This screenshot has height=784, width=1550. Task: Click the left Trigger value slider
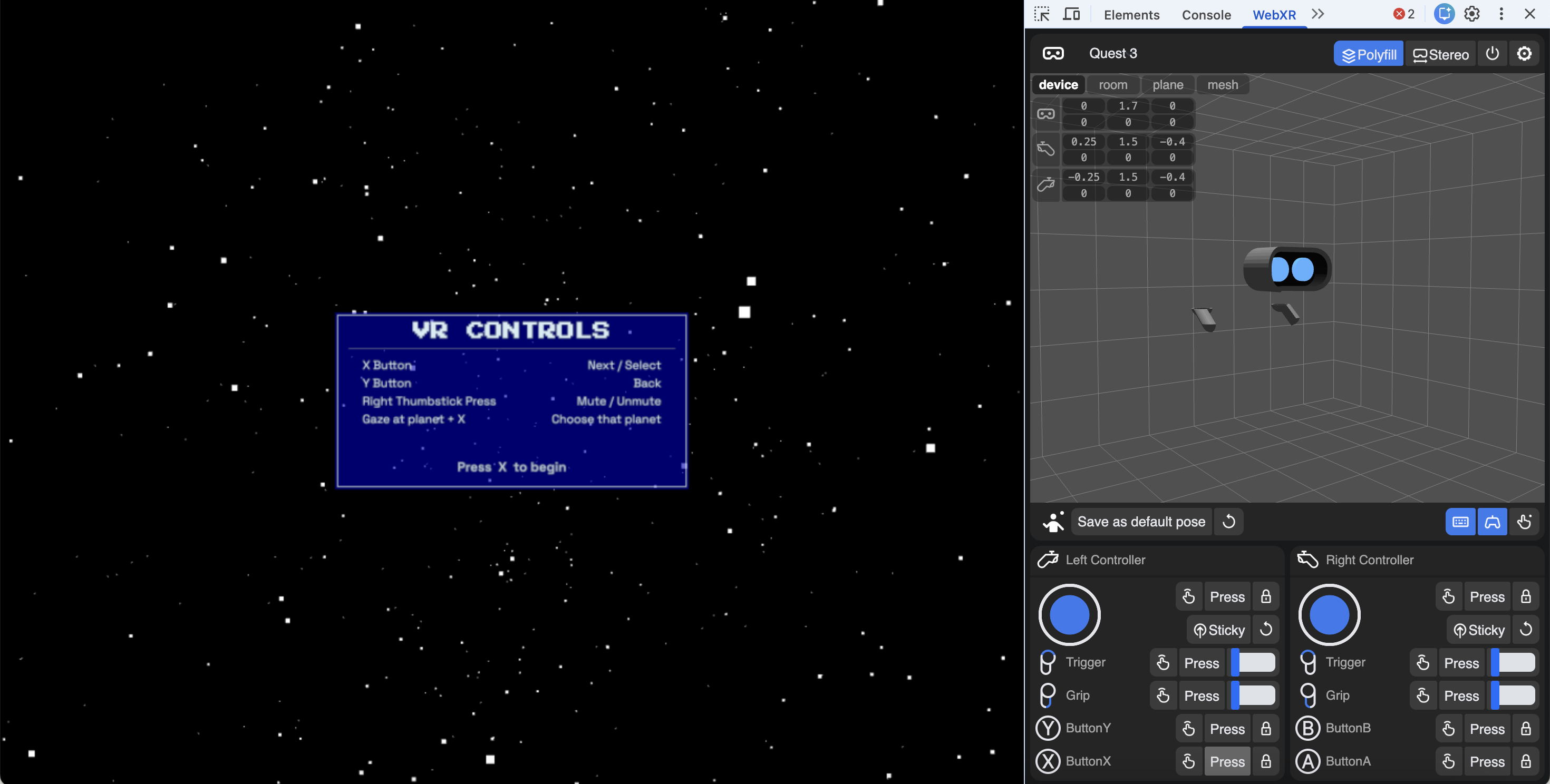[1254, 662]
